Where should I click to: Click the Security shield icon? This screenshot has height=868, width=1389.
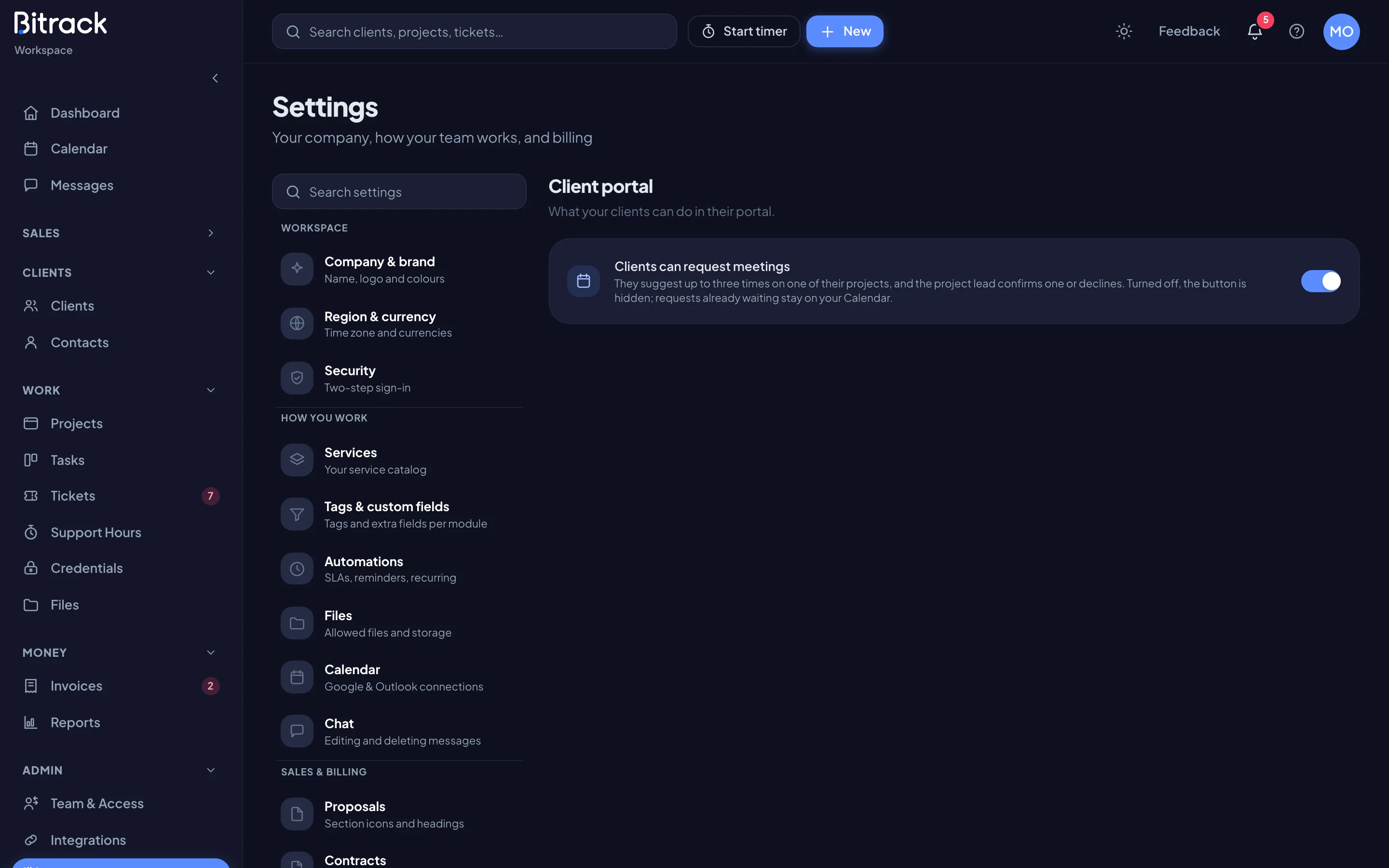coord(297,378)
